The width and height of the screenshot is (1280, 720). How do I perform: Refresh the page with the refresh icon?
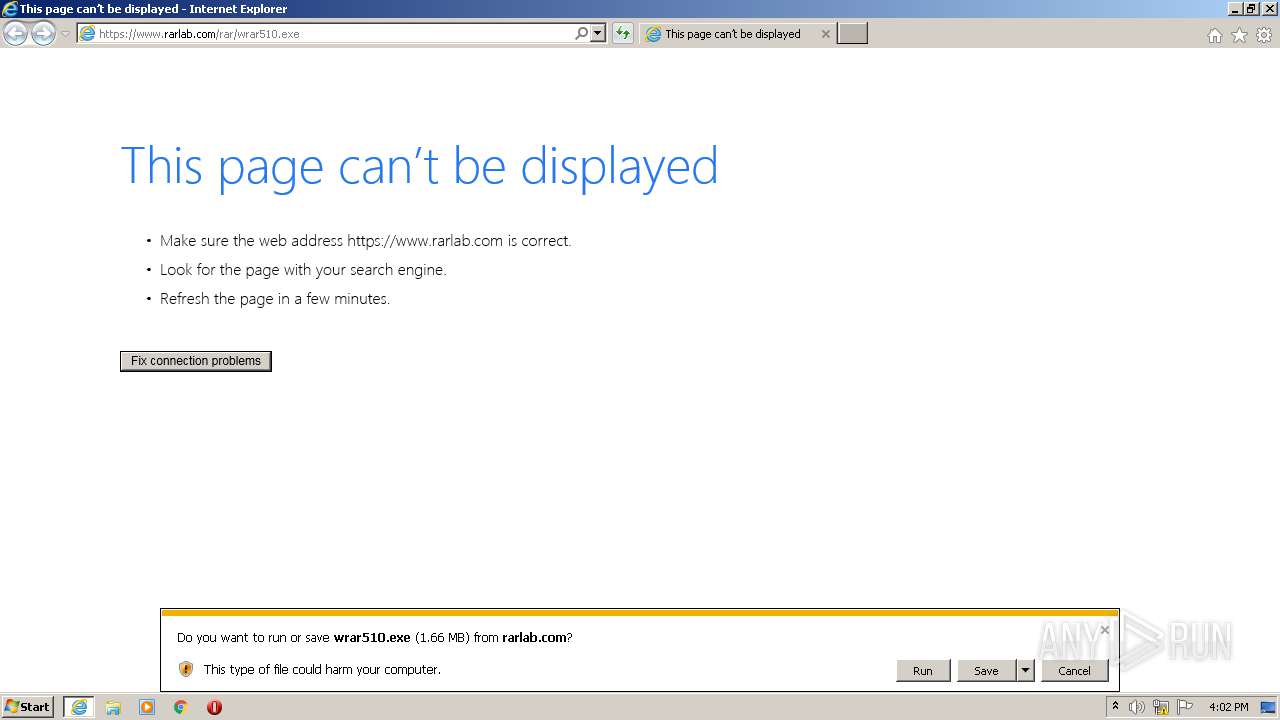tap(623, 33)
